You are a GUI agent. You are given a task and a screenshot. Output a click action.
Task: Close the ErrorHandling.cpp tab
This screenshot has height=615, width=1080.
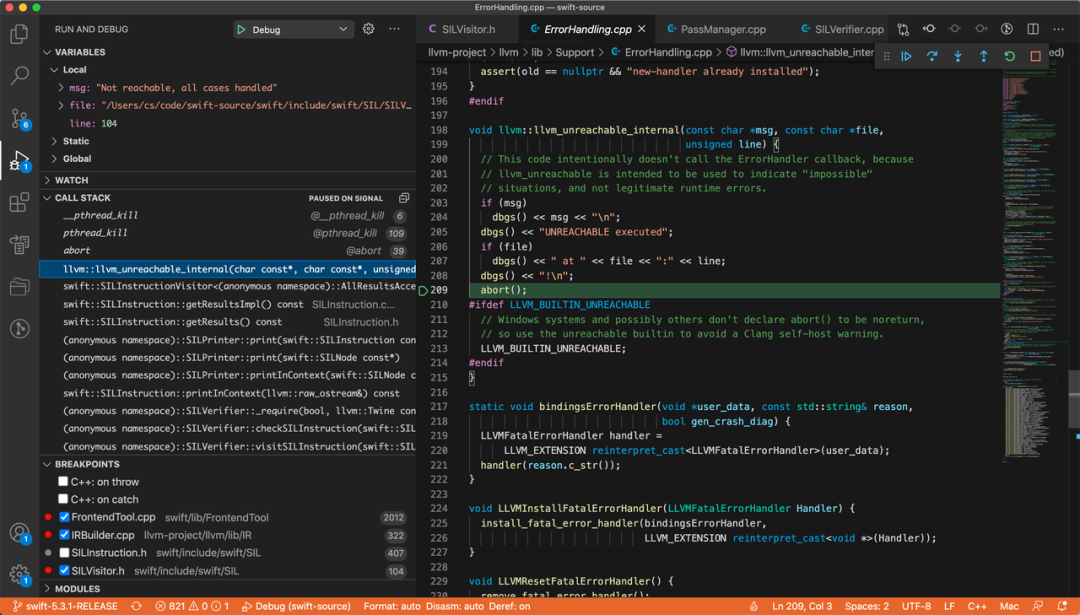[x=641, y=29]
